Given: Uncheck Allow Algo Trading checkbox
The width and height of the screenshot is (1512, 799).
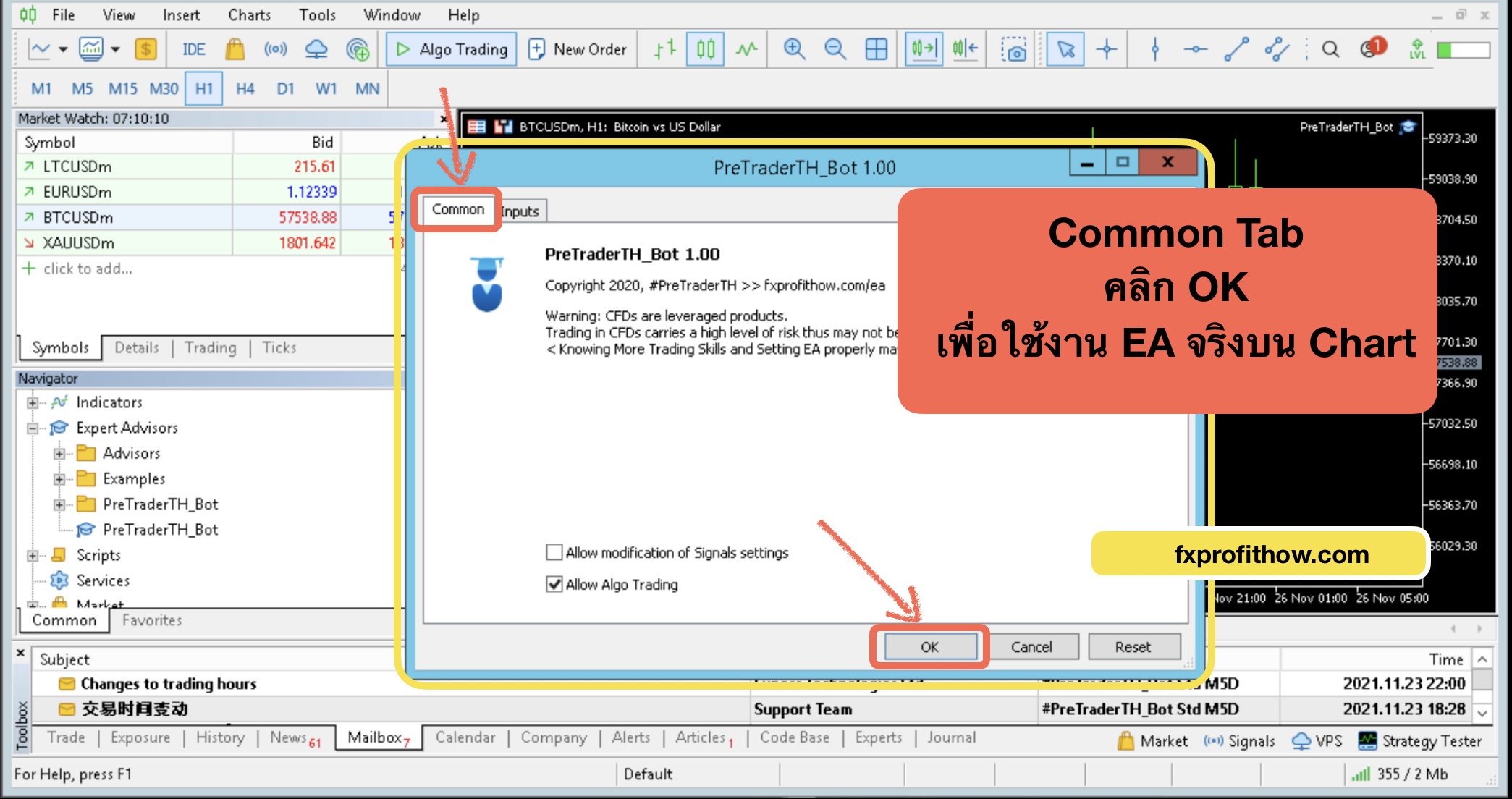Looking at the screenshot, I should tap(554, 584).
